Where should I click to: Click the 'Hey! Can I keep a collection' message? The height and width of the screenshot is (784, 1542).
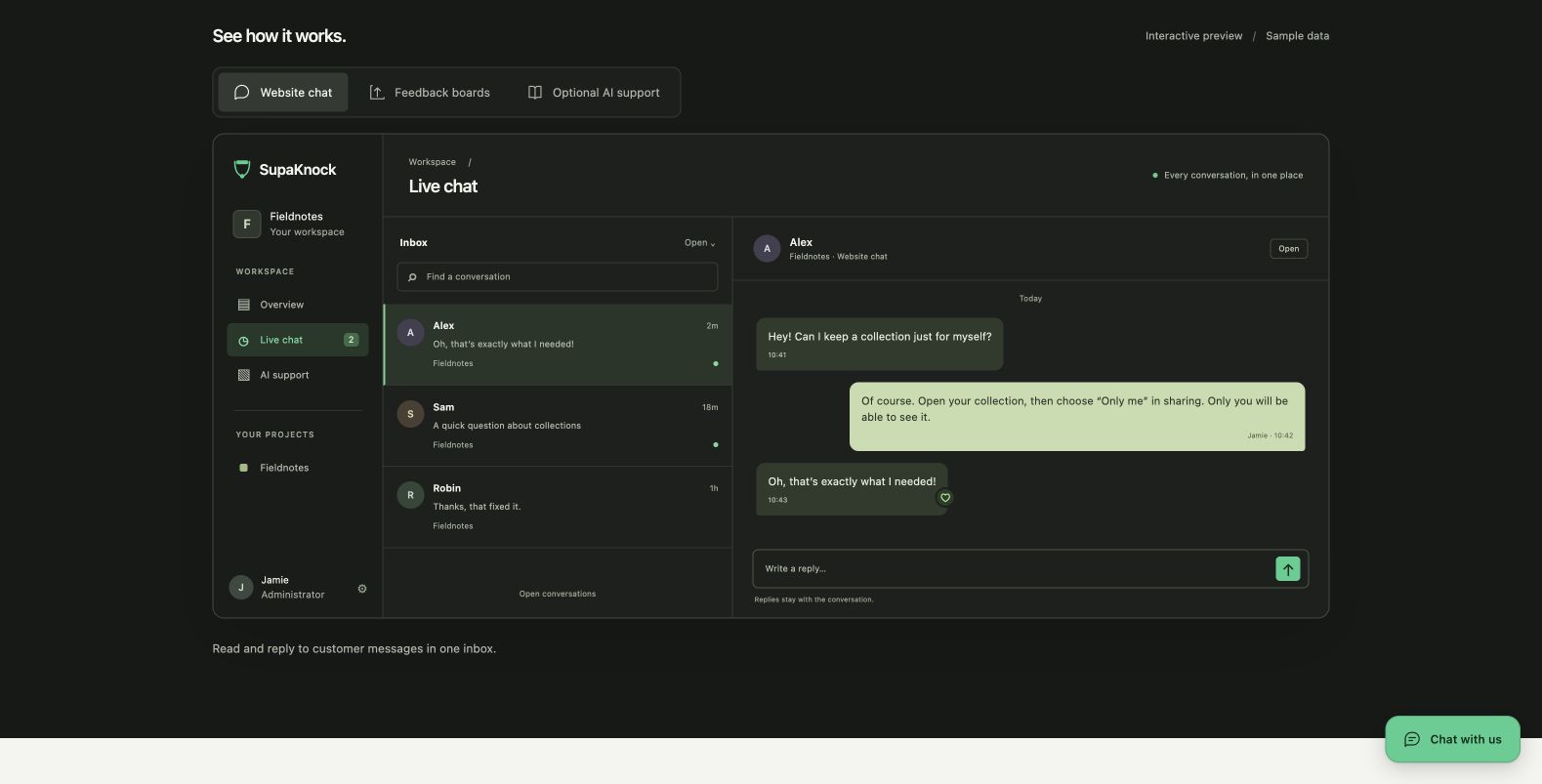[879, 345]
